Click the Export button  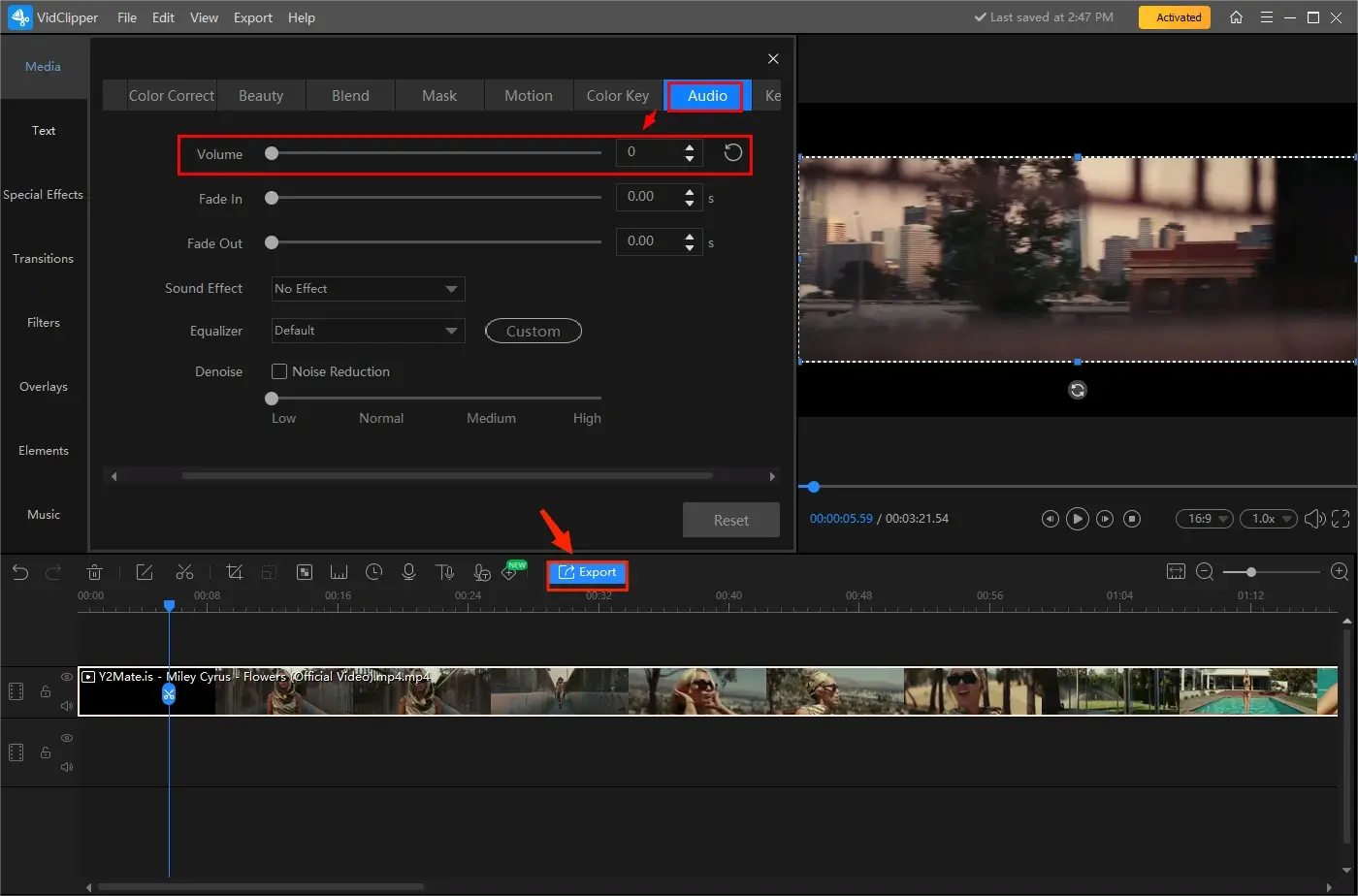coord(587,572)
